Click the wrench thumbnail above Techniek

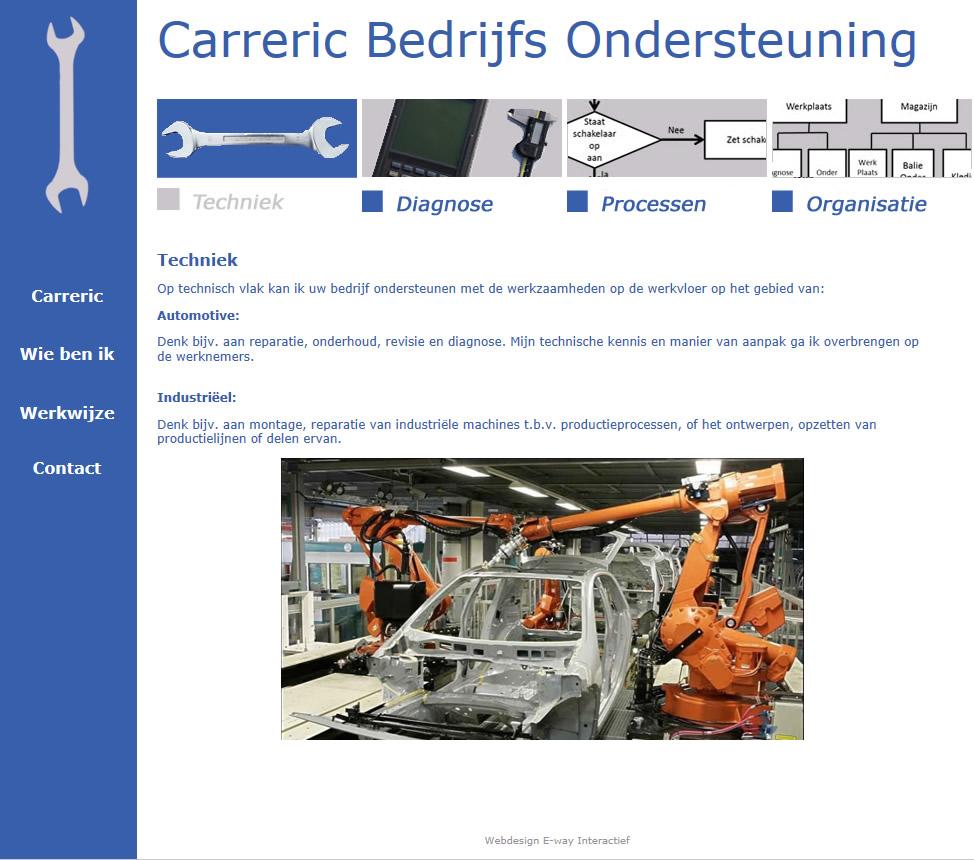tap(256, 138)
